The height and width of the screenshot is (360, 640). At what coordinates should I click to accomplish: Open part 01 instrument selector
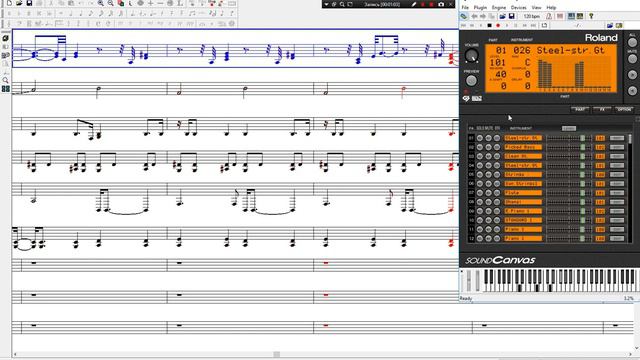point(523,138)
